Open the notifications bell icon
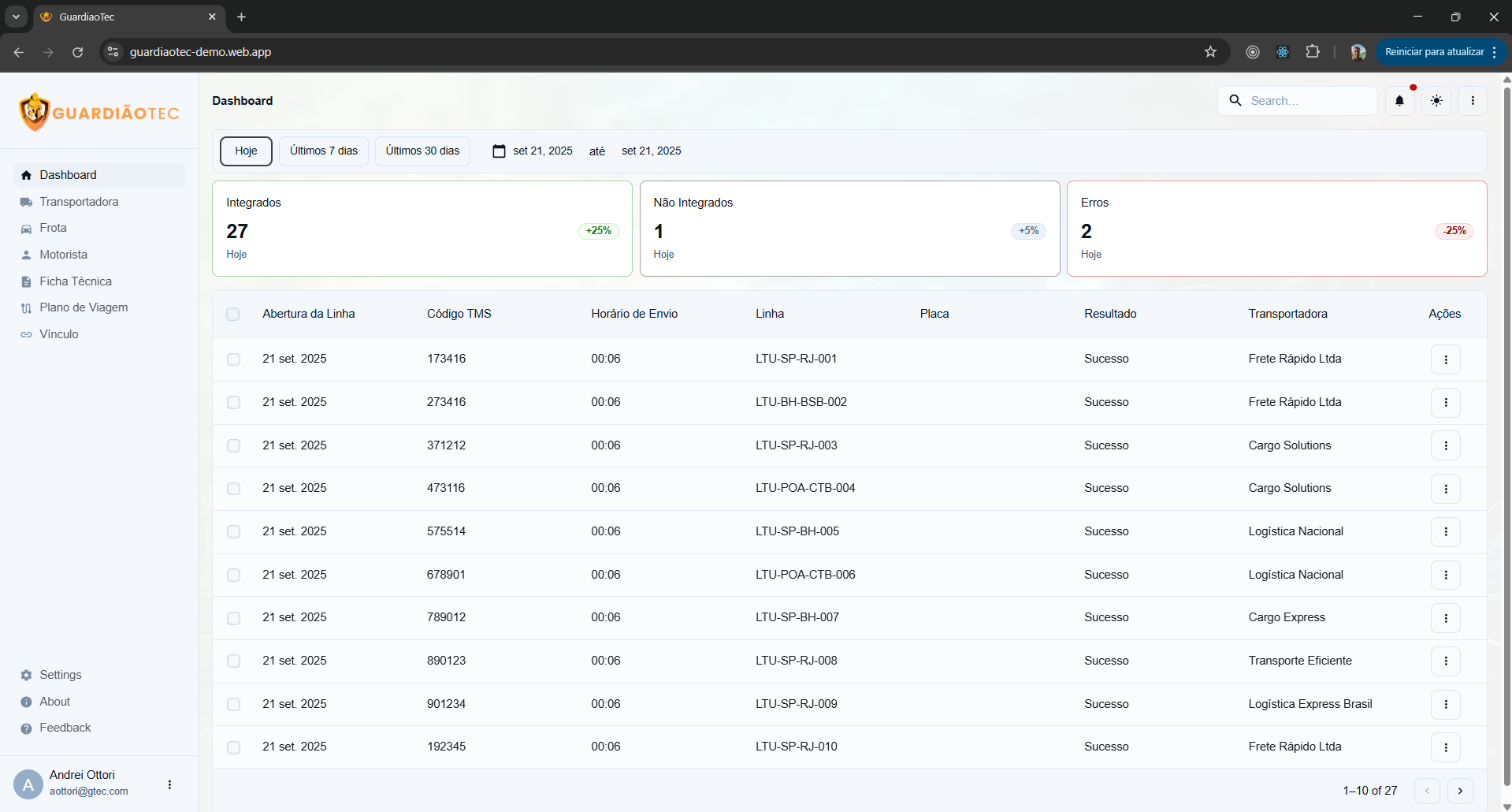 tap(1399, 101)
